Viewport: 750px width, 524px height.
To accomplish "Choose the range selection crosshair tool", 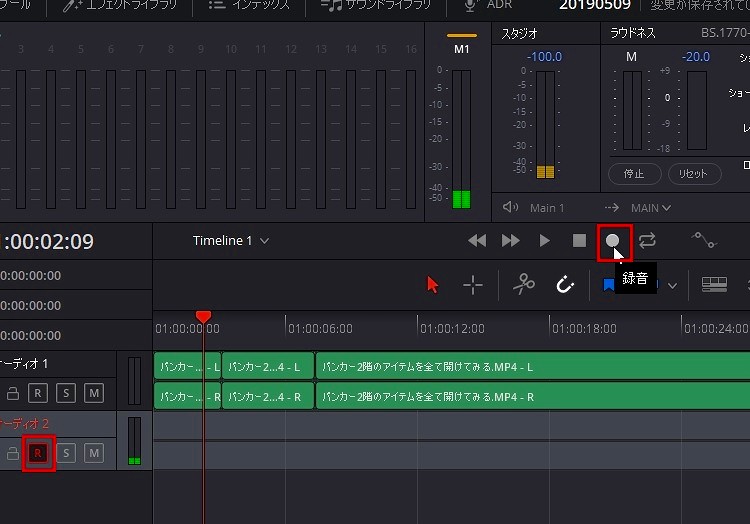I will click(473, 285).
